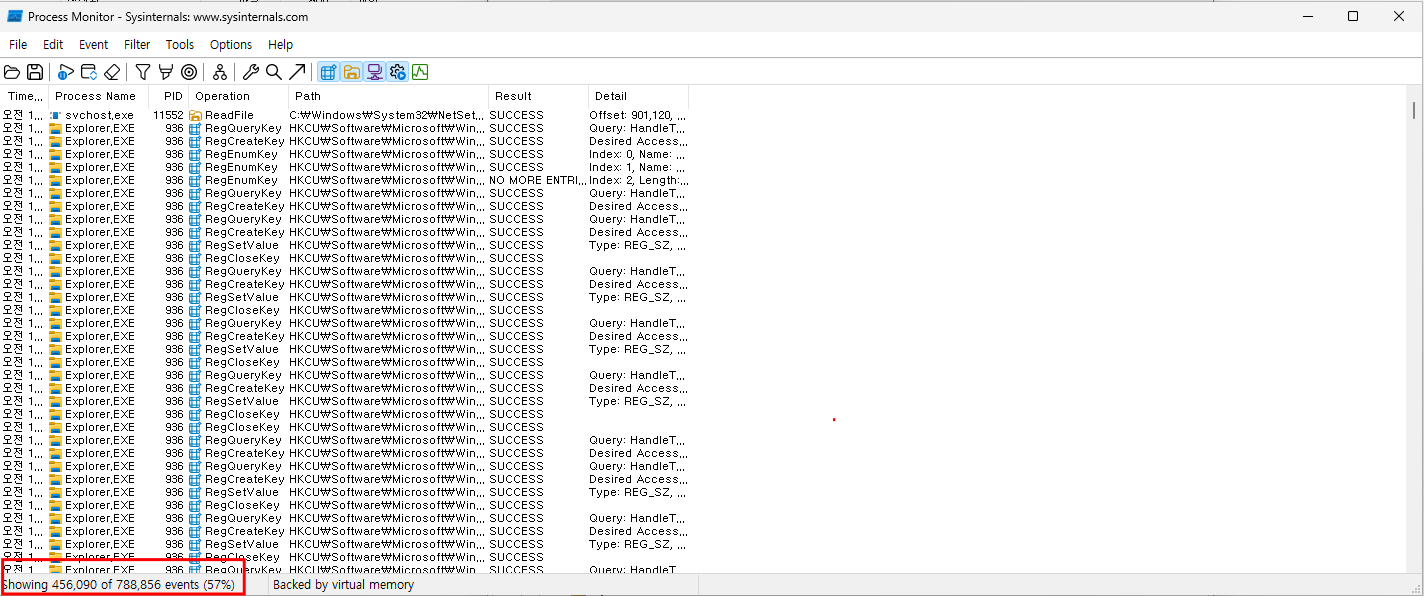Click the C:\Windows\System32\NetSet path cell

pyautogui.click(x=388, y=115)
